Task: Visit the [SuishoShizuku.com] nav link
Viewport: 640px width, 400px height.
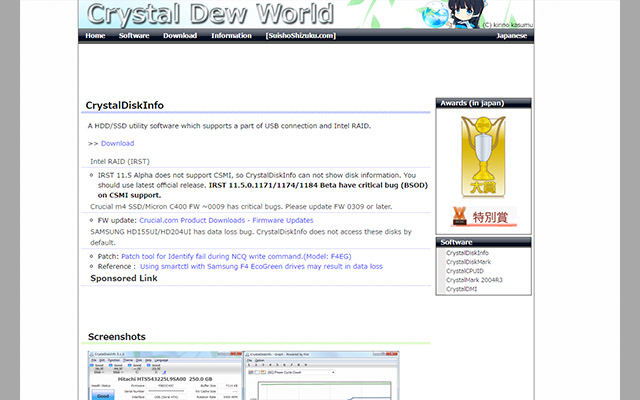Action: click(301, 36)
